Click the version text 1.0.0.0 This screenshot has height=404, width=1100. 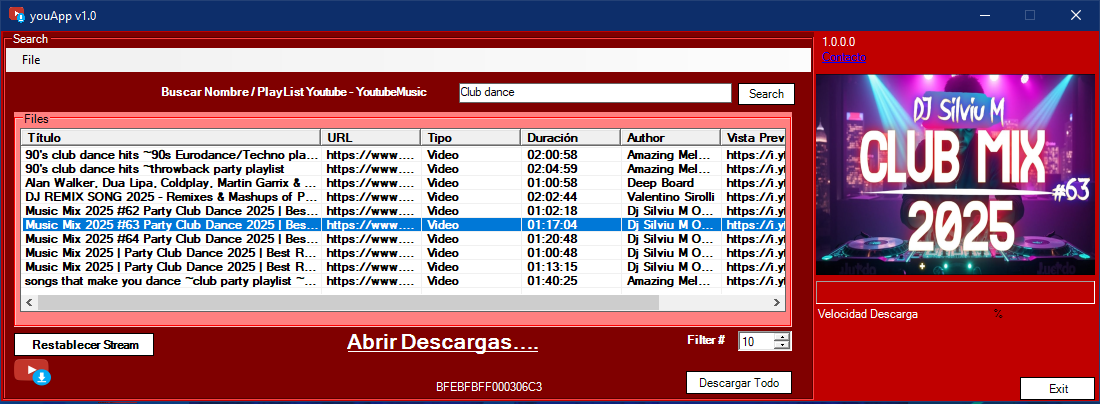click(x=838, y=42)
